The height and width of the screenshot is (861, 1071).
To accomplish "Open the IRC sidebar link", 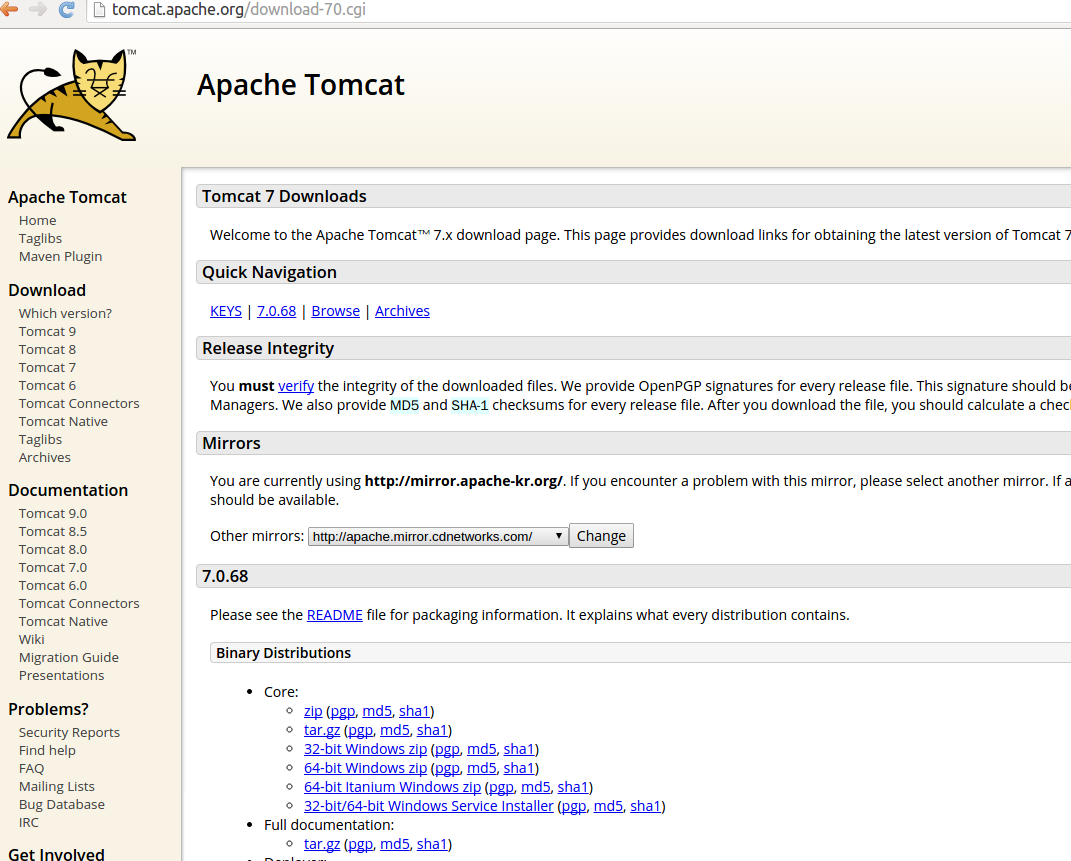I will click(x=29, y=823).
